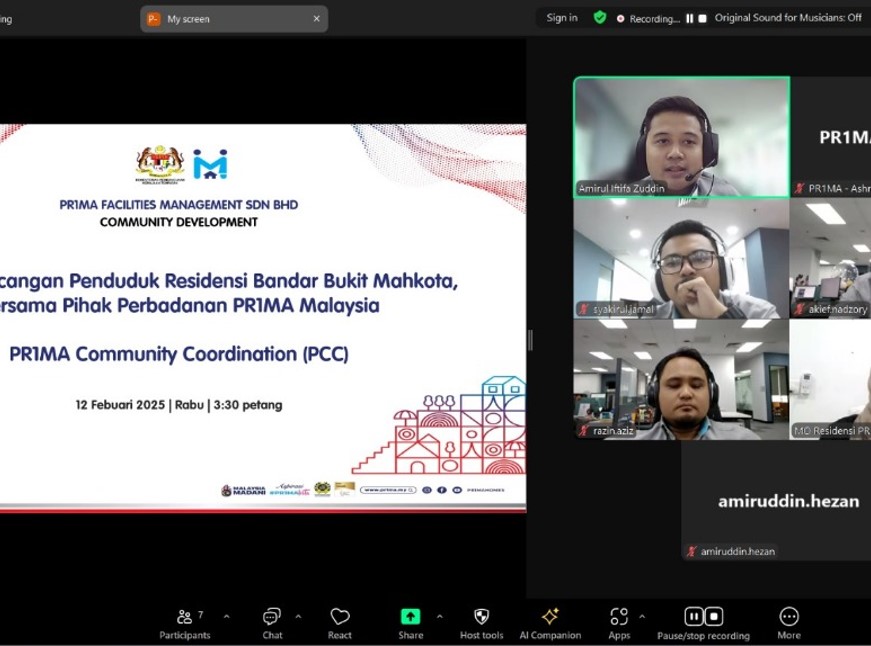Screen dimensions: 871x646
Task: Click the www.prima.my link on slide
Action: 388,490
